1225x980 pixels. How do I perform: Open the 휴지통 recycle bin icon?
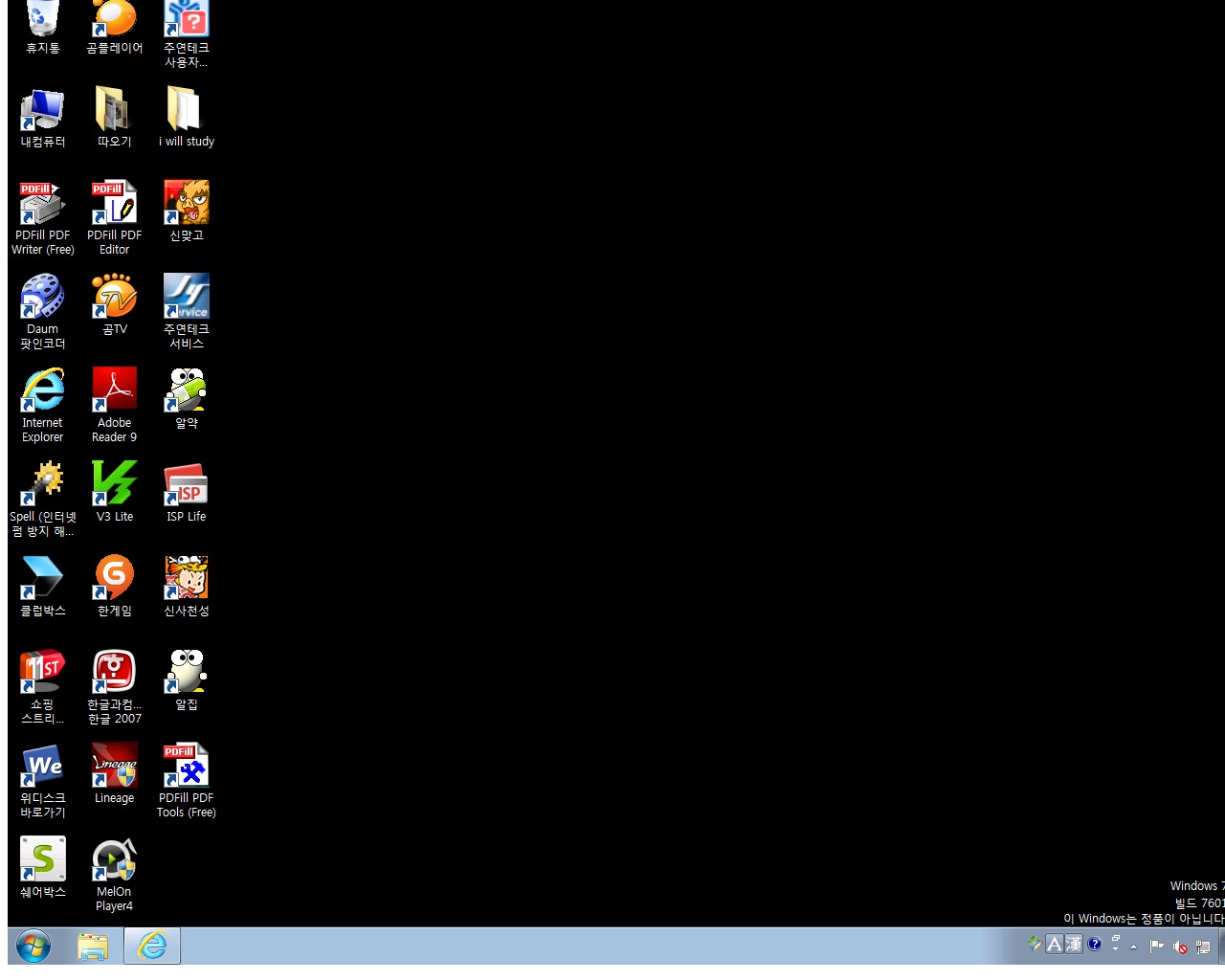[42, 25]
